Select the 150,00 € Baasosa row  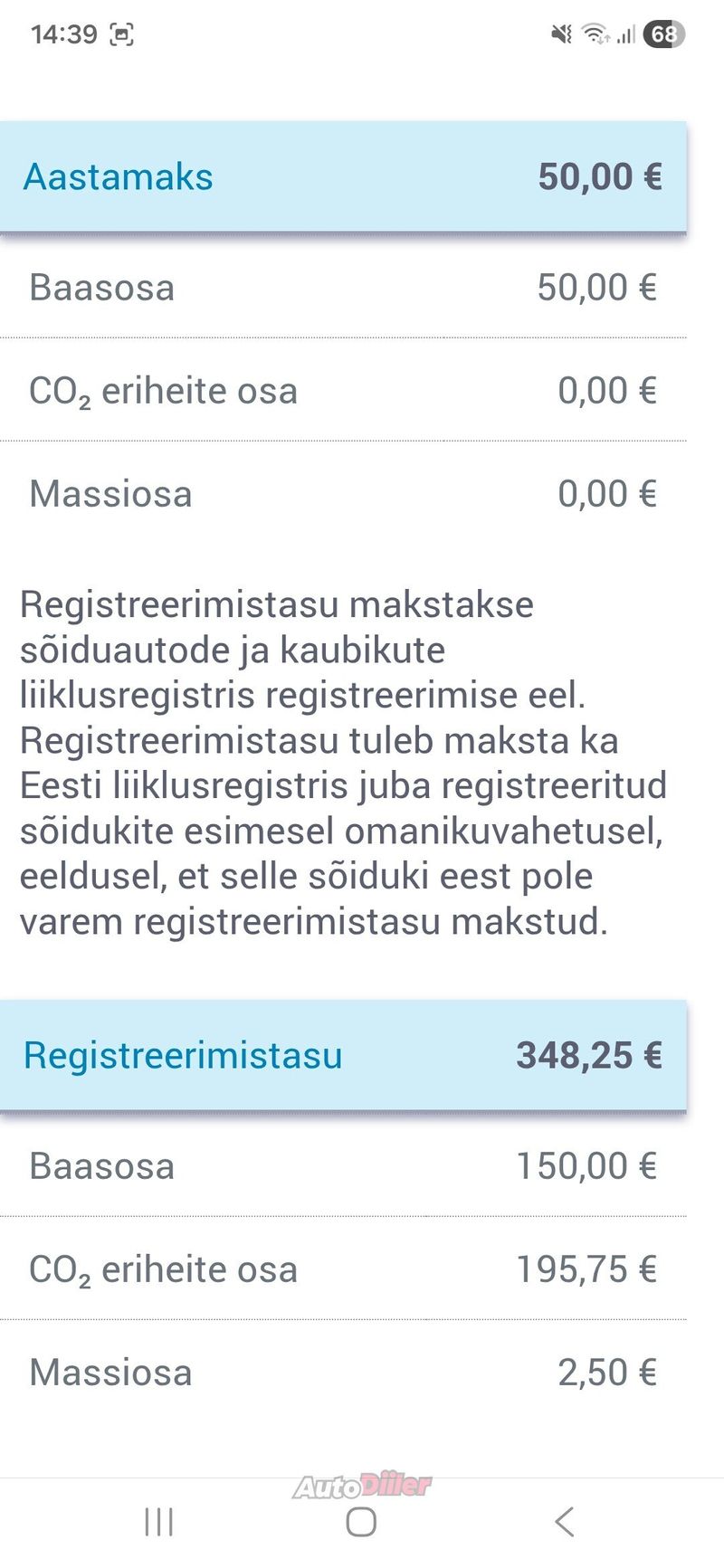coord(342,1166)
